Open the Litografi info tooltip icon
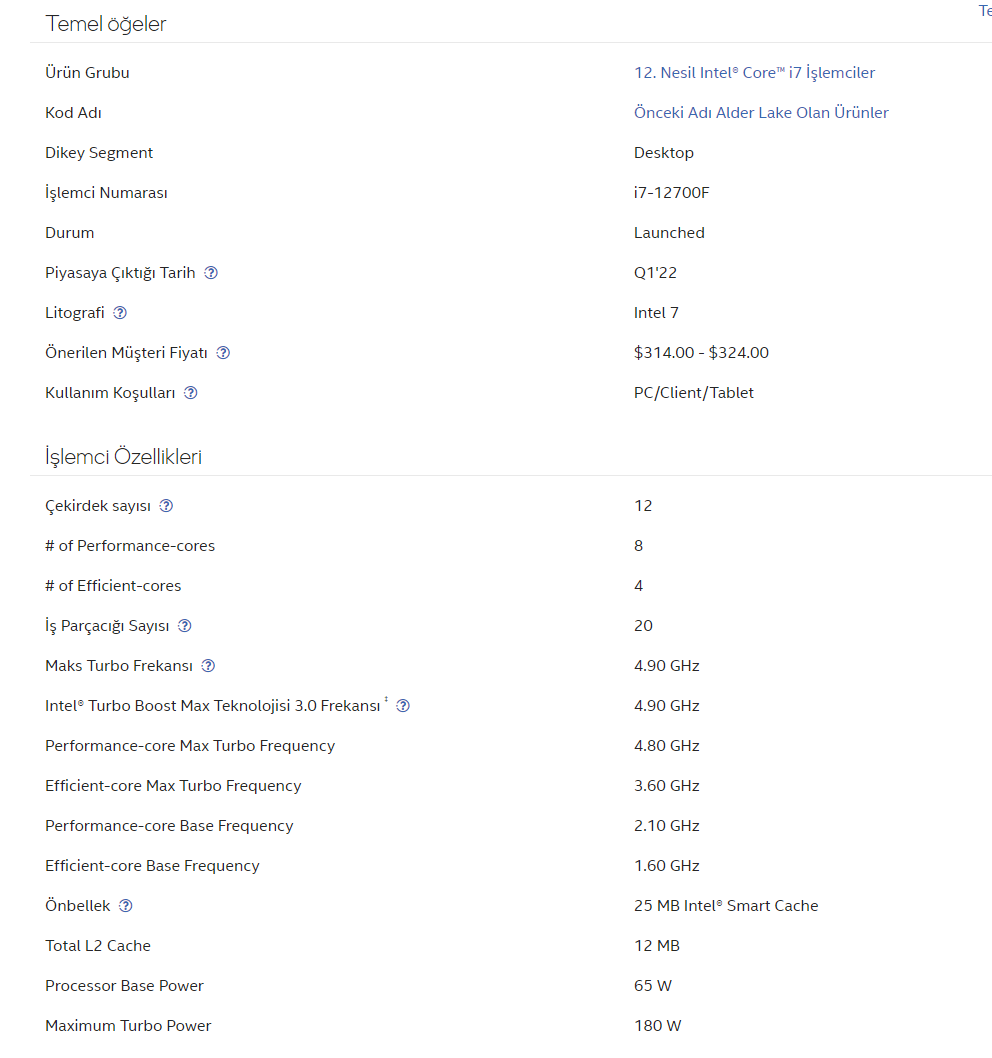 click(x=120, y=313)
